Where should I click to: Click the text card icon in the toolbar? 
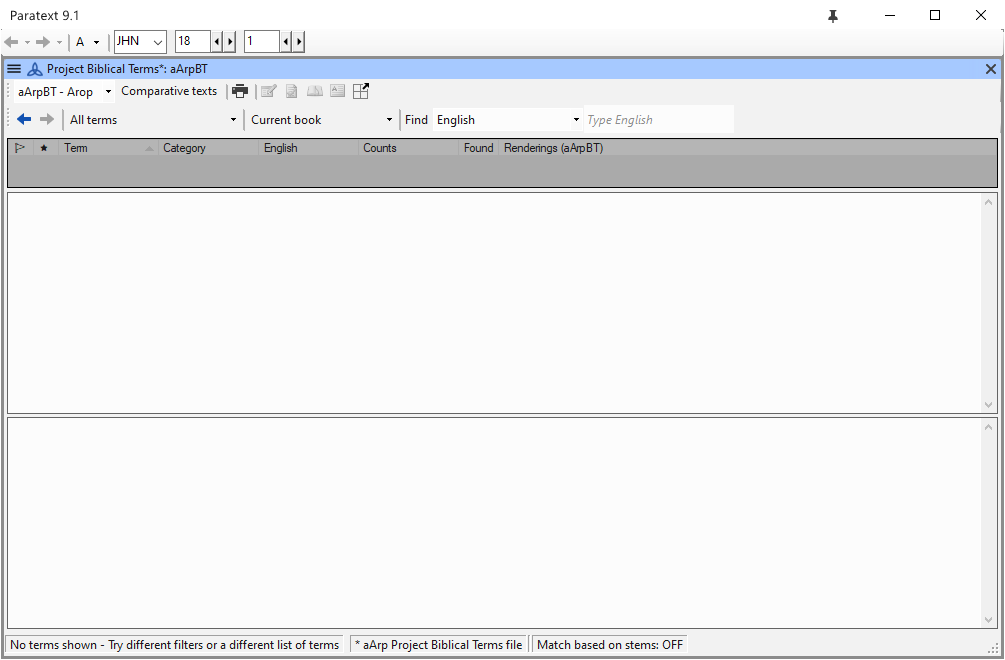pyautogui.click(x=338, y=91)
